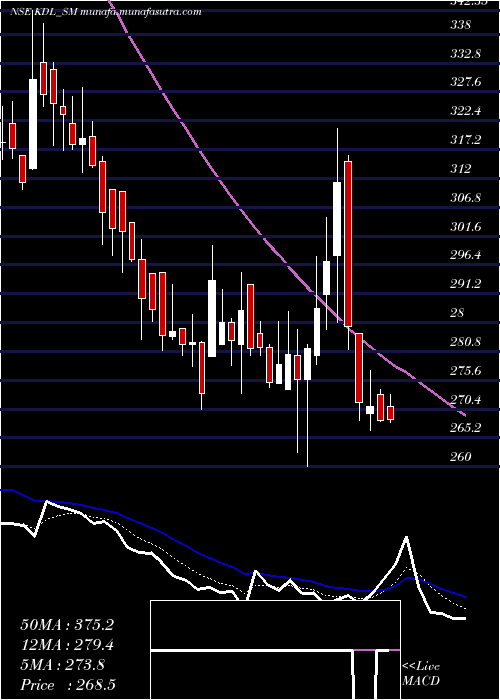This screenshot has height=700, width=500.
Task: Click the 270.4 price axis label
Action: point(465,399)
